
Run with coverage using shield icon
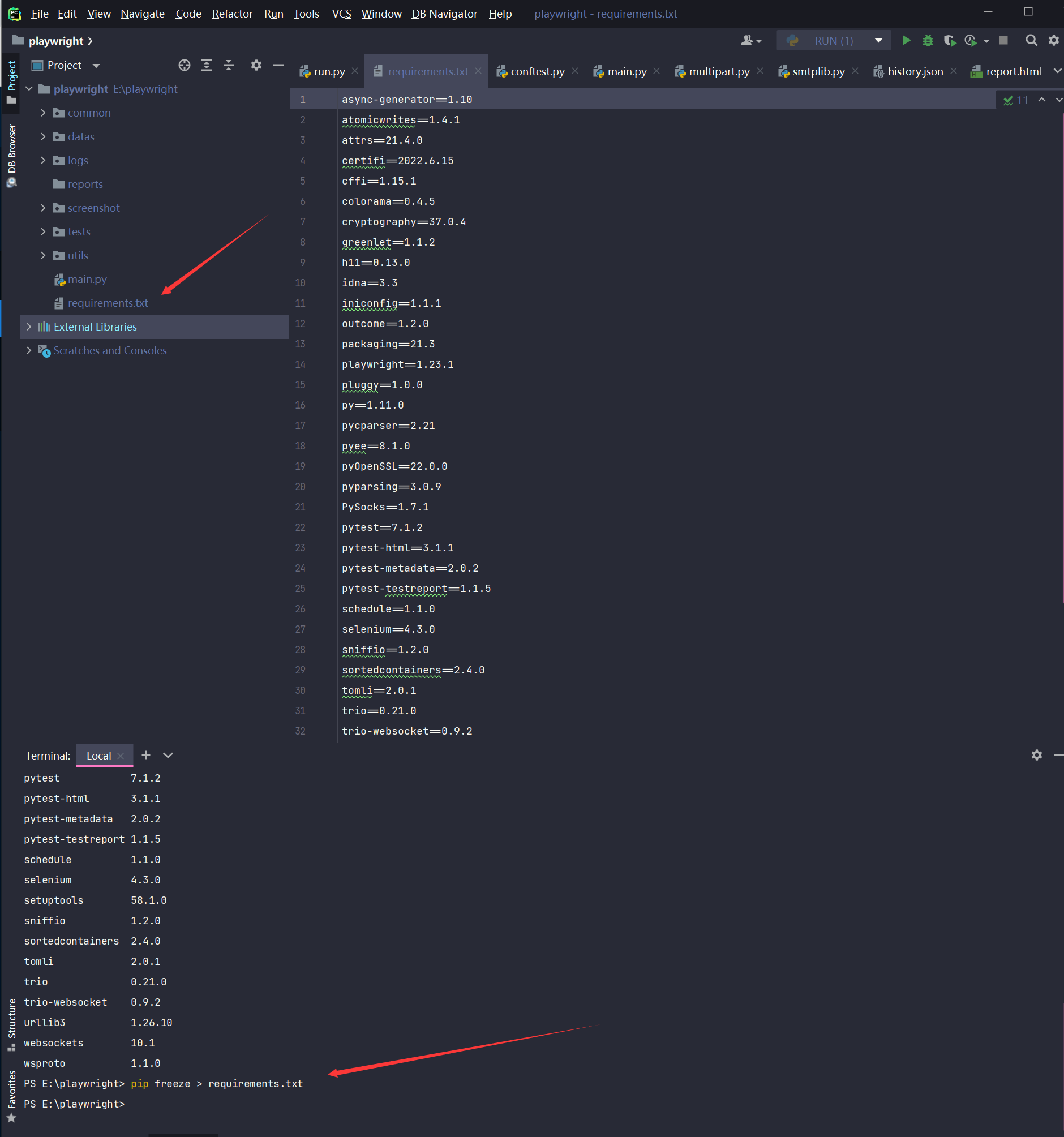950,41
